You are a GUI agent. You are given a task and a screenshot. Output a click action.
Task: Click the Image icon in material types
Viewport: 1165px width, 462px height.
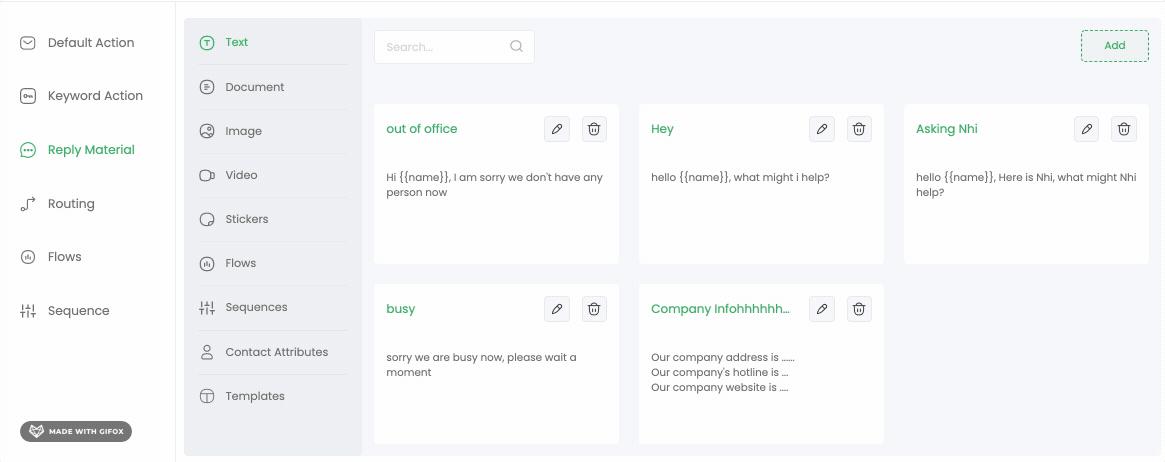pyautogui.click(x=207, y=131)
